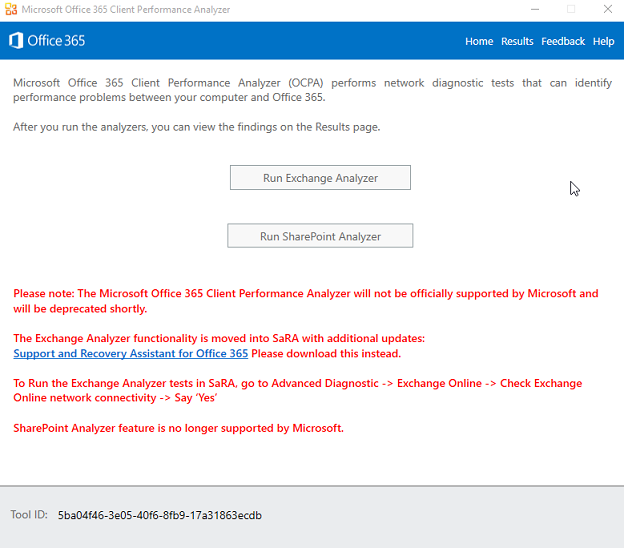Screen dimensions: 624x548
Task: Click the 'Office 365' header text
Action: coord(56,41)
